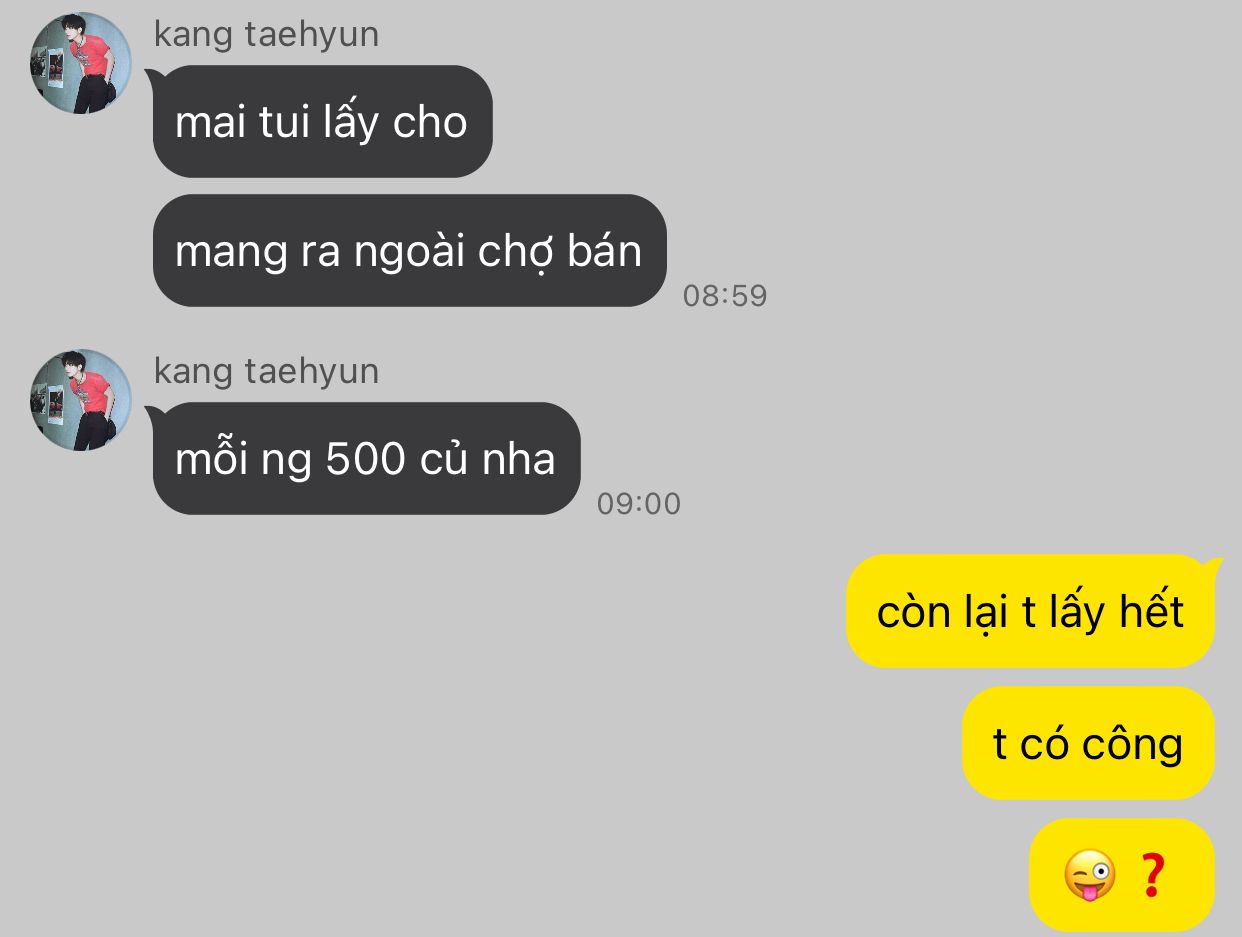Viewport: 1242px width, 937px height.
Task: Select the yellow 't có công' message
Action: point(1088,743)
